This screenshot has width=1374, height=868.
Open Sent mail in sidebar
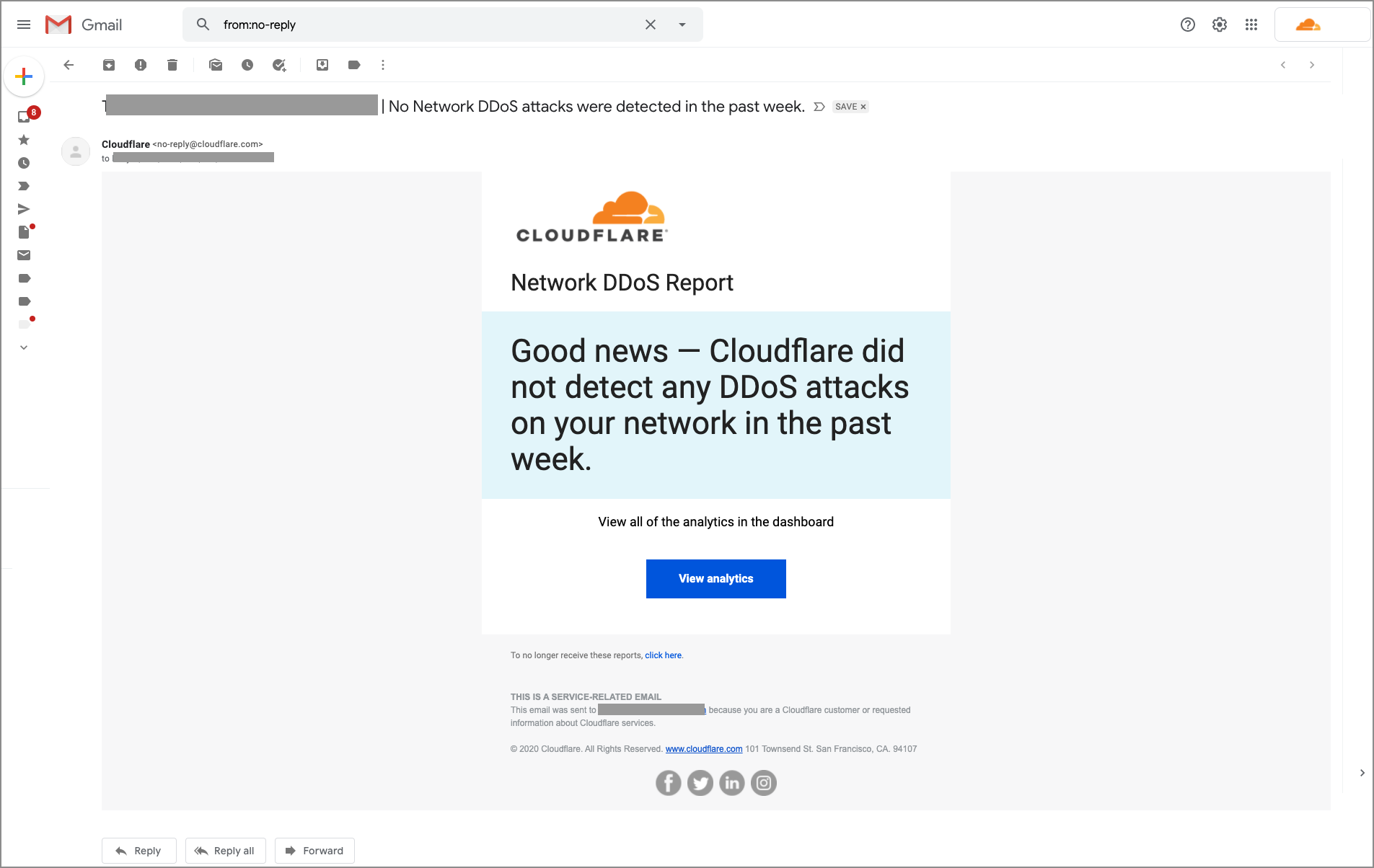24,209
